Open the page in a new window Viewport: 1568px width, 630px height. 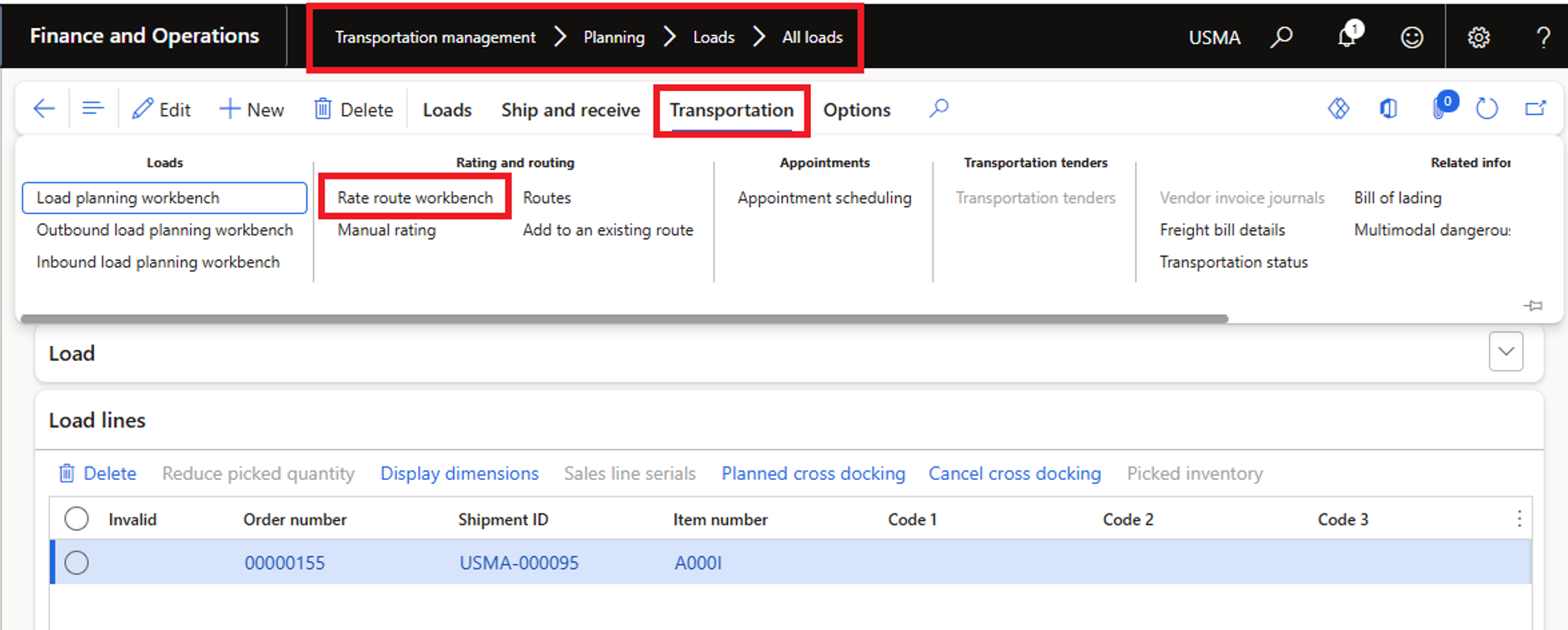[x=1536, y=109]
